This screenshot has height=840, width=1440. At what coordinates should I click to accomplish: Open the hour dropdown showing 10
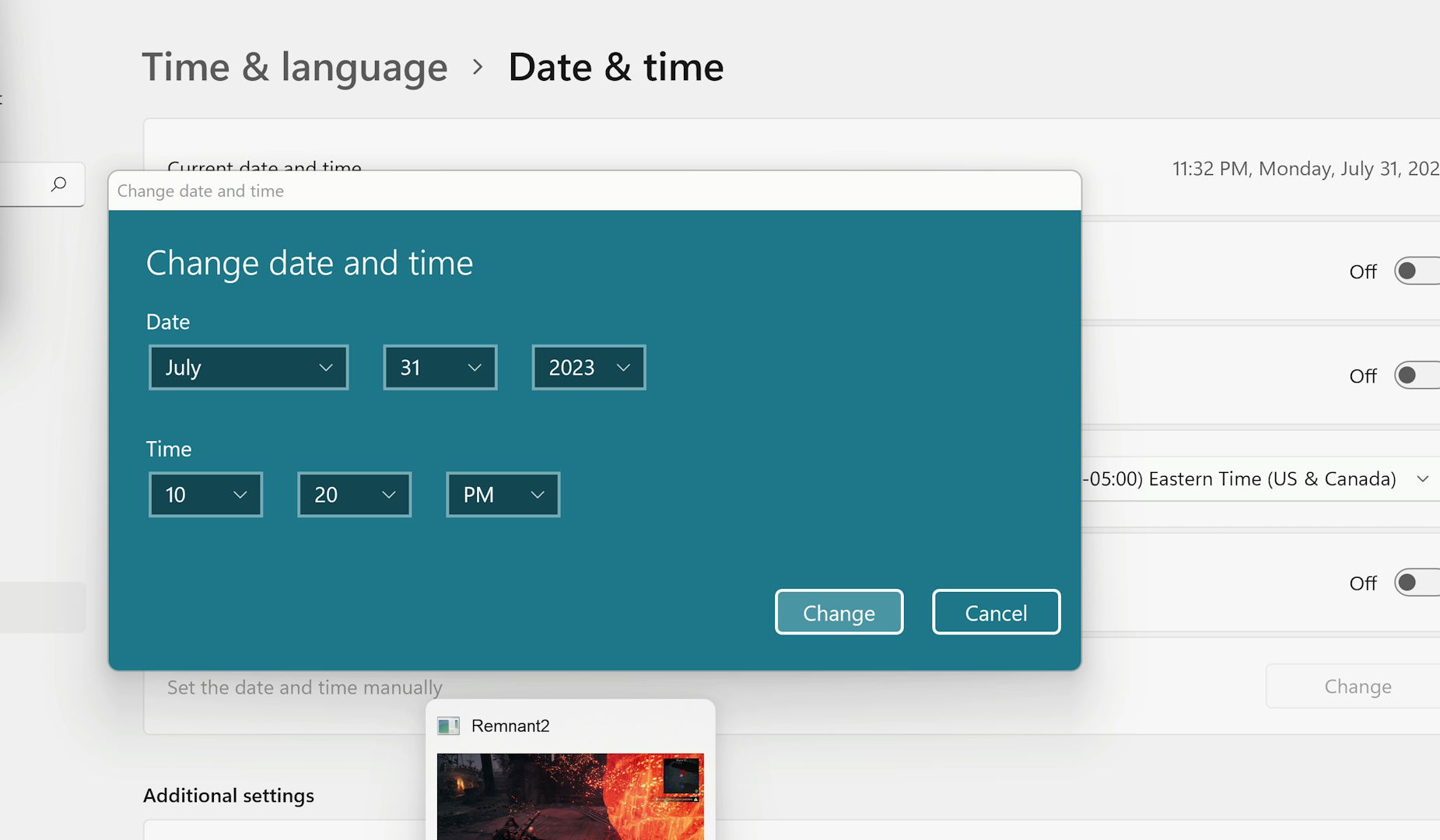205,495
